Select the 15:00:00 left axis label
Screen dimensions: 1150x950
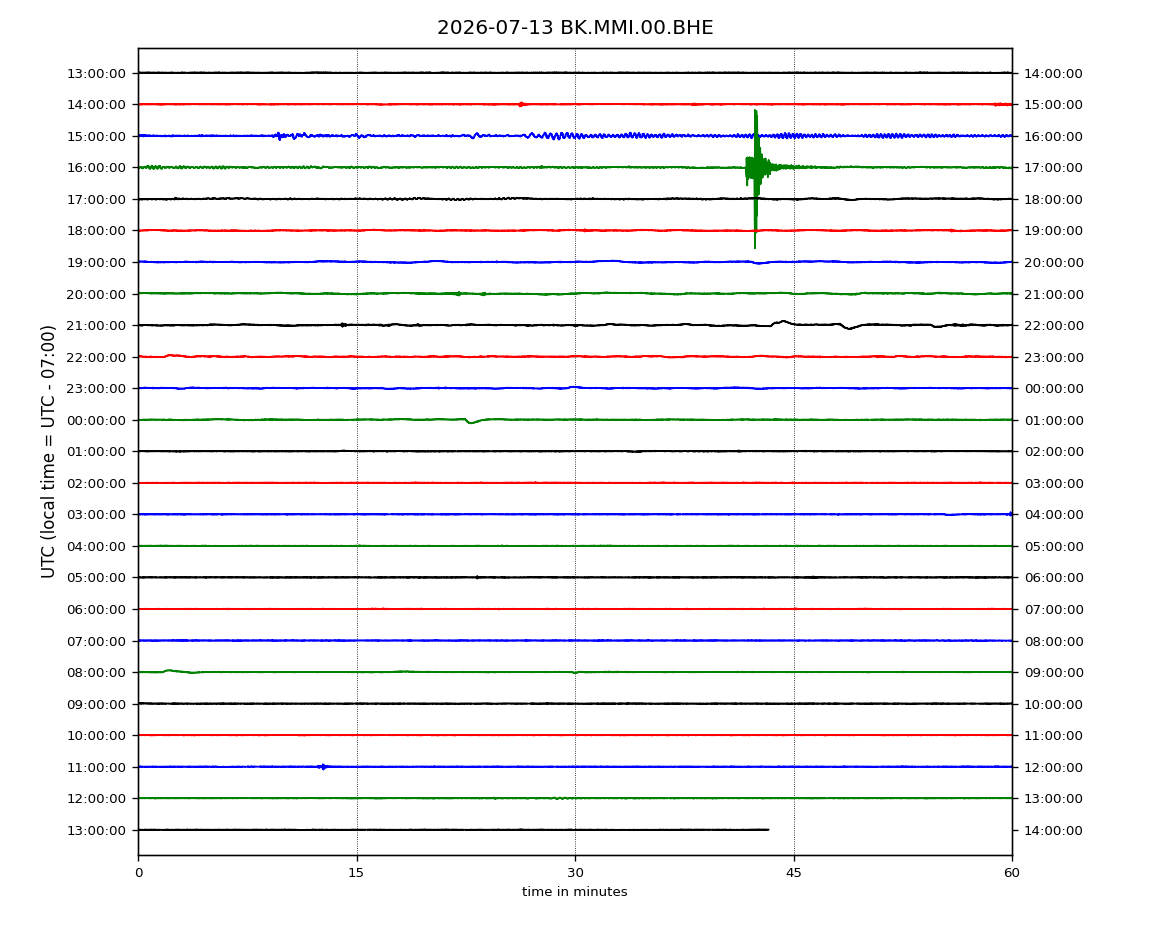tap(96, 136)
